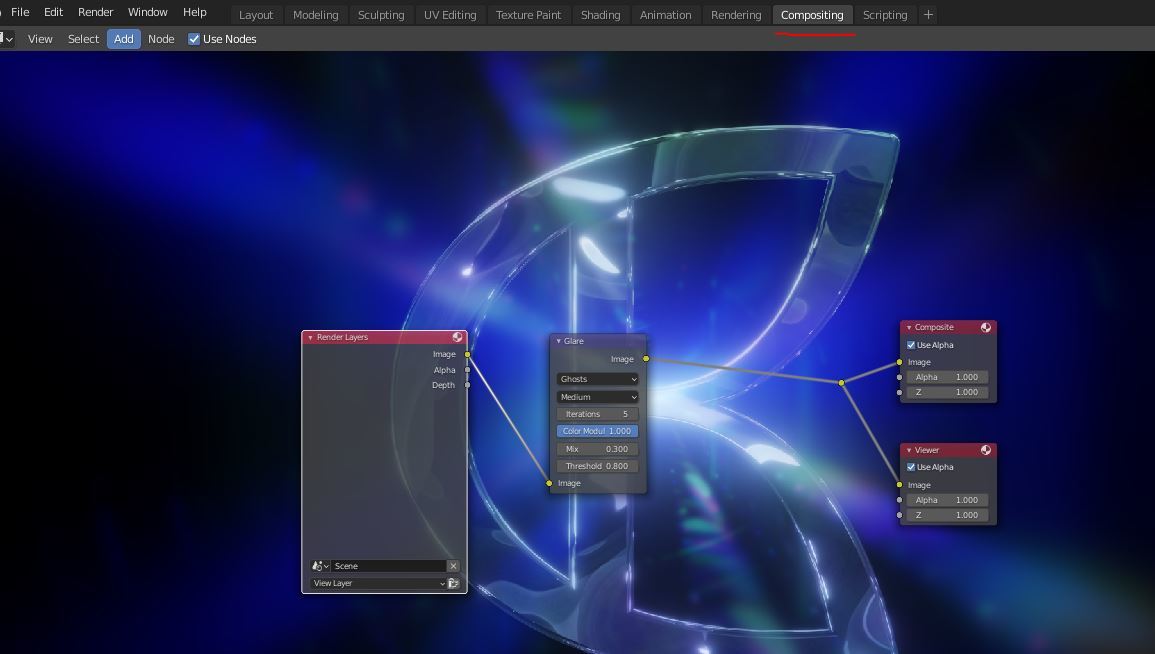This screenshot has height=654, width=1155.
Task: Click Alpha input socket of Viewer node
Action: coord(899,500)
